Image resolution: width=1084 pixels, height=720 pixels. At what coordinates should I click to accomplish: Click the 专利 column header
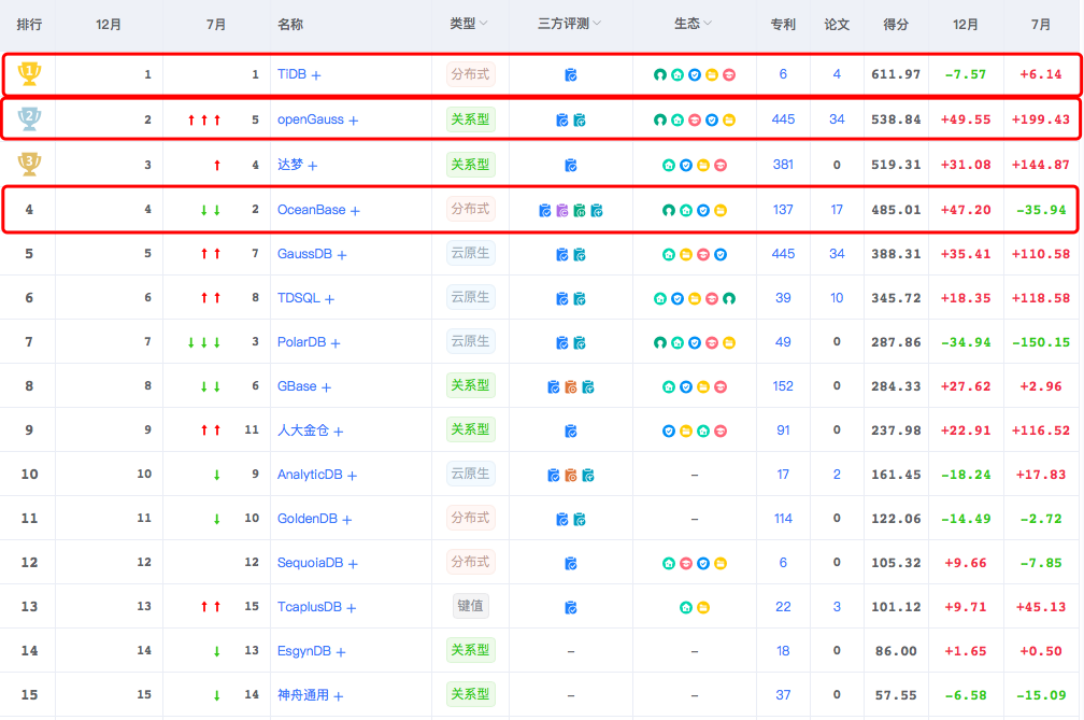click(x=783, y=24)
